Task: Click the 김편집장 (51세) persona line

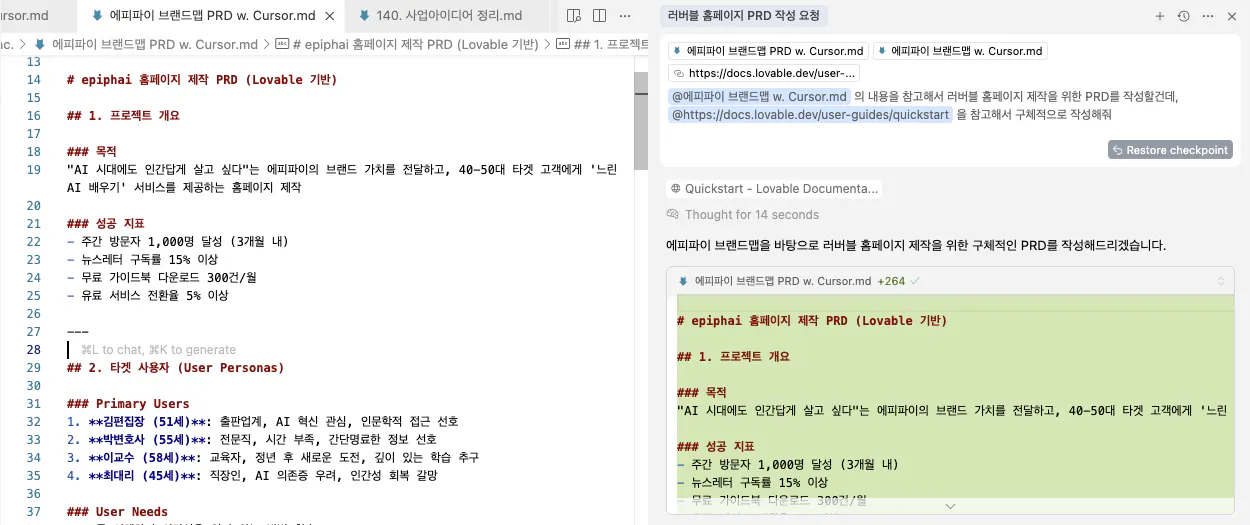Action: point(262,422)
